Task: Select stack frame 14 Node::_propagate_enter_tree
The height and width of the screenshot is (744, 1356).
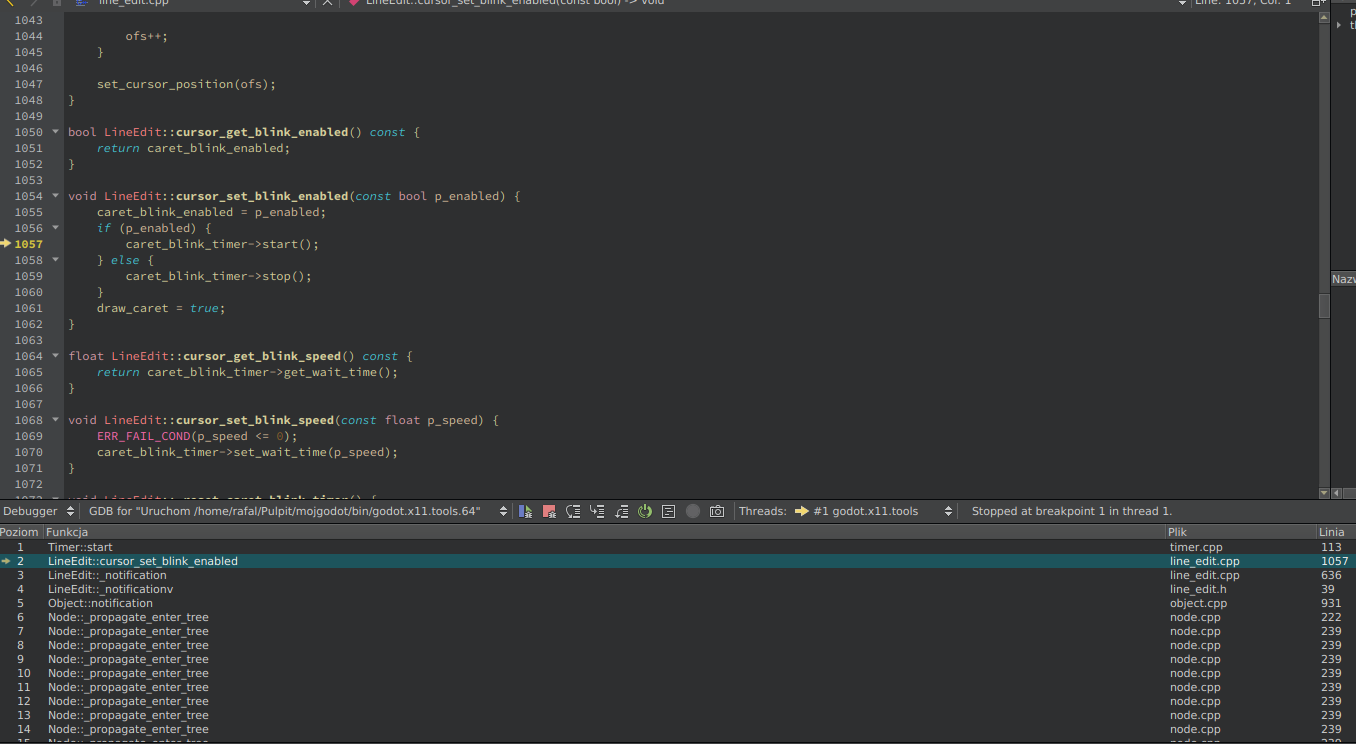Action: point(678,729)
